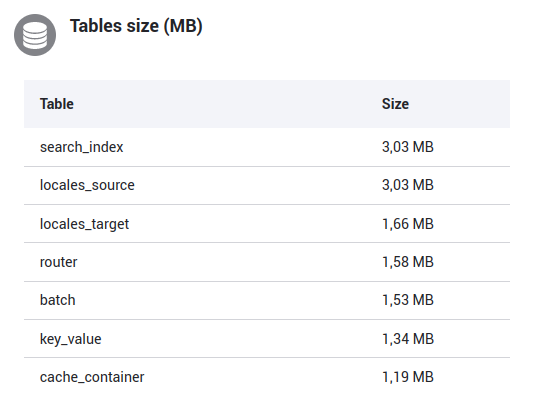Click the database cylinder icon
This screenshot has height=393, width=554.
(35, 35)
